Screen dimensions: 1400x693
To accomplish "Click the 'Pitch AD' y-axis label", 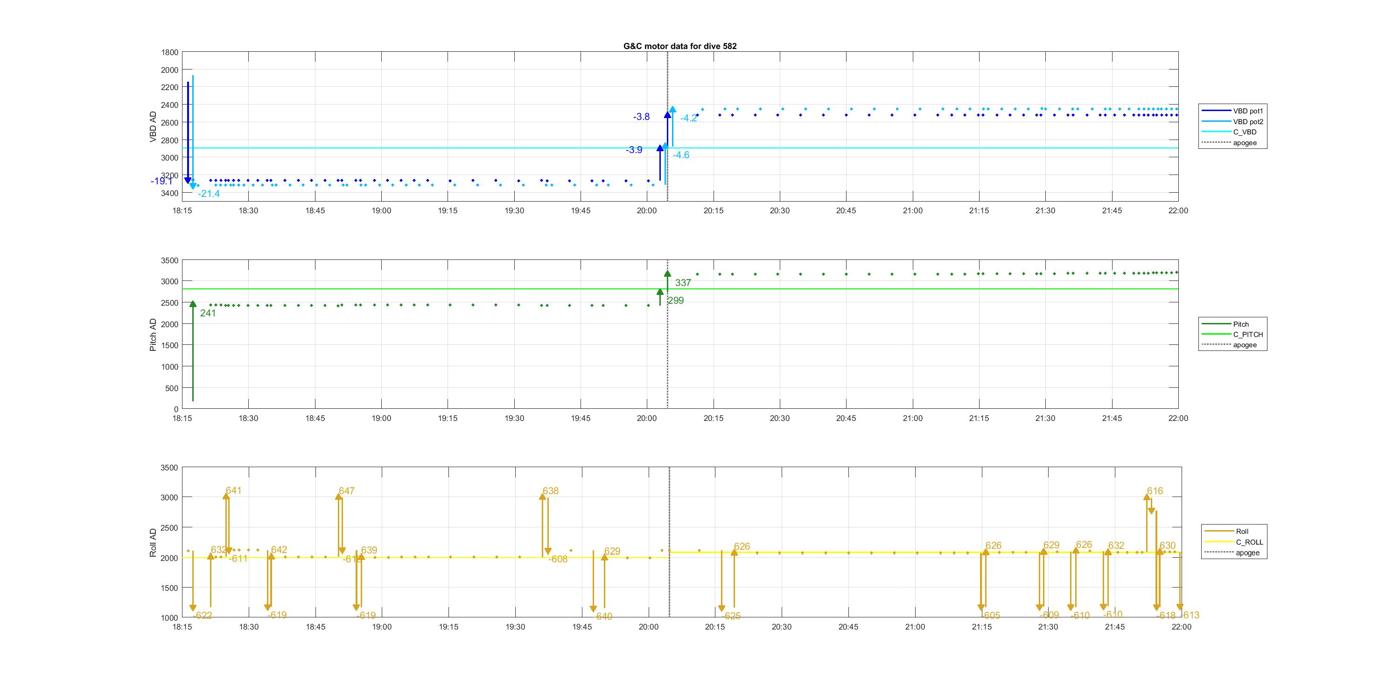I will click(x=153, y=335).
